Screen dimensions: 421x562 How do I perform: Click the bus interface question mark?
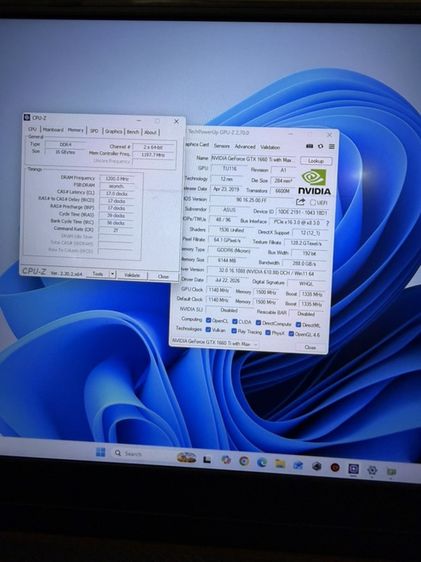327,223
